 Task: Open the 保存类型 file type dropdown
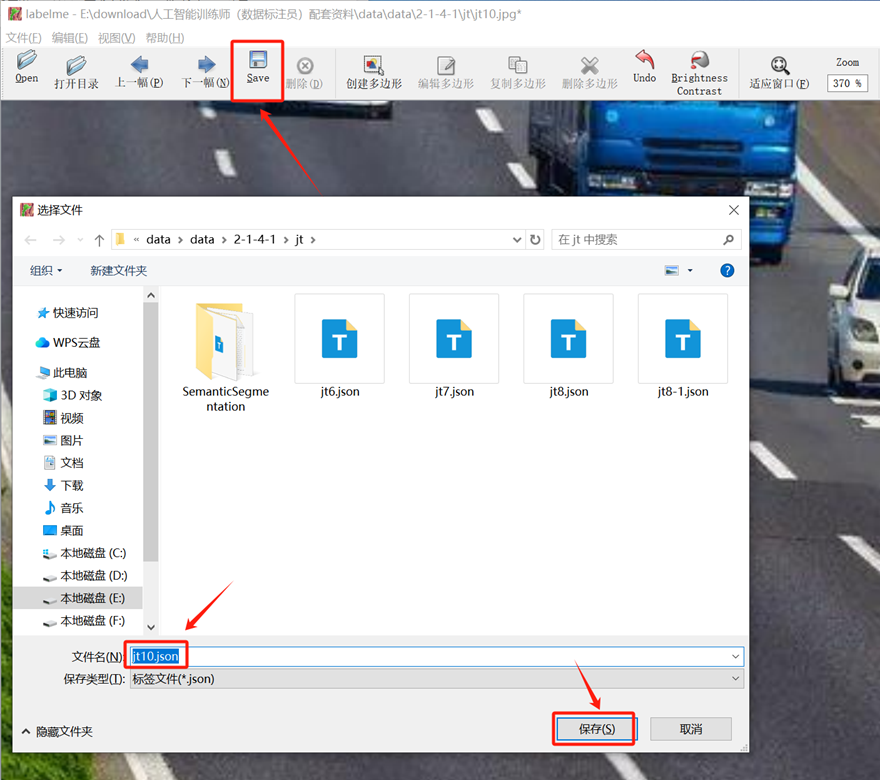437,679
